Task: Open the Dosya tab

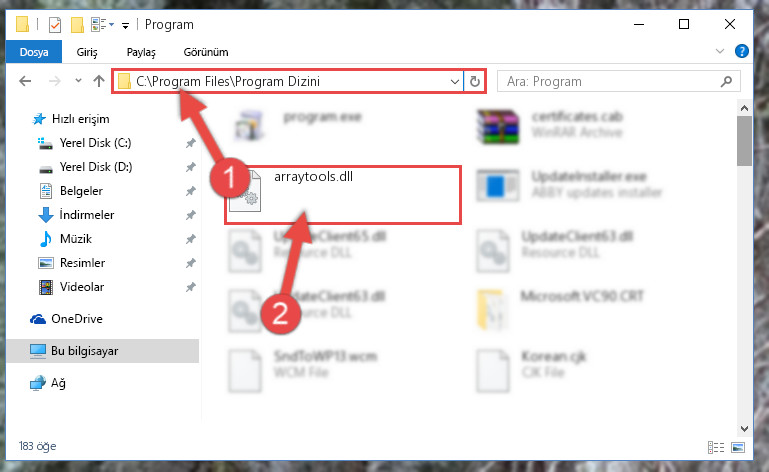Action: coord(34,52)
